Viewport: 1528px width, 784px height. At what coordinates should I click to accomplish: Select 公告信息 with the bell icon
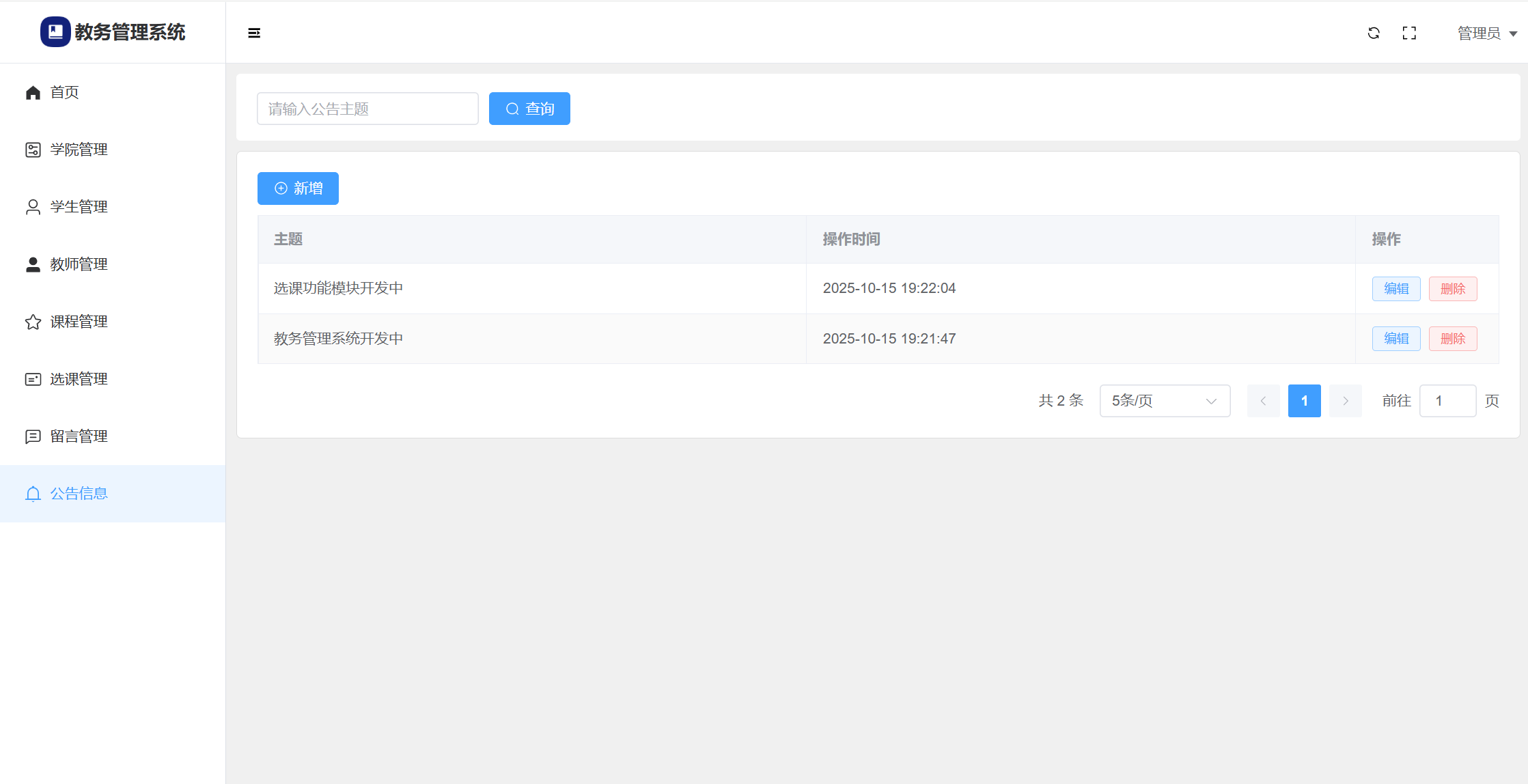(79, 494)
